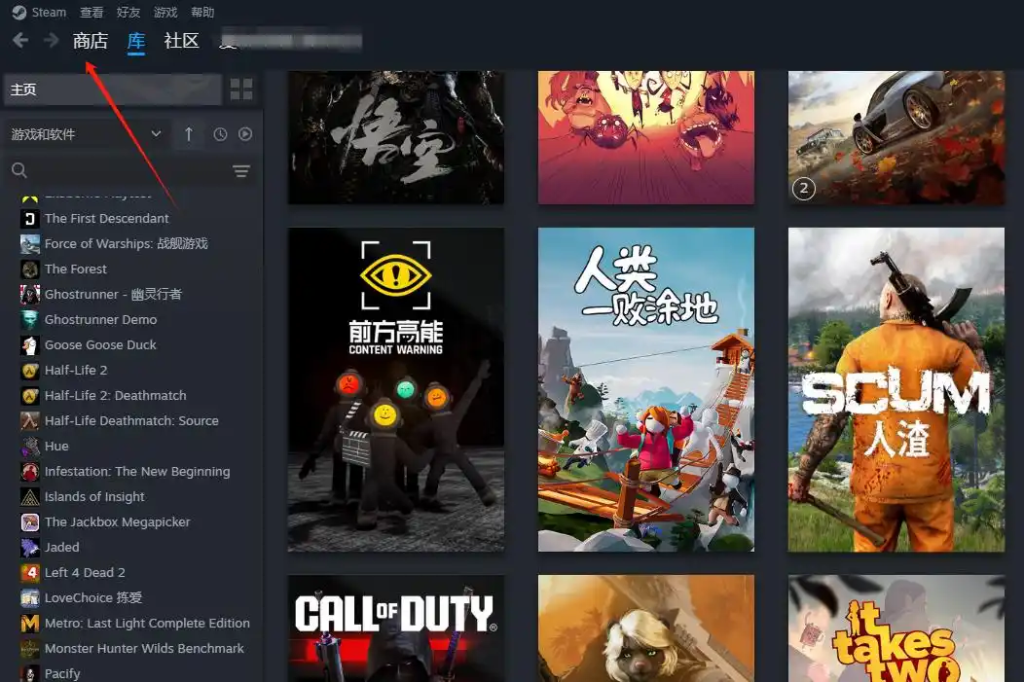Click the search magnifier icon
Image resolution: width=1024 pixels, height=682 pixels.
[x=20, y=170]
